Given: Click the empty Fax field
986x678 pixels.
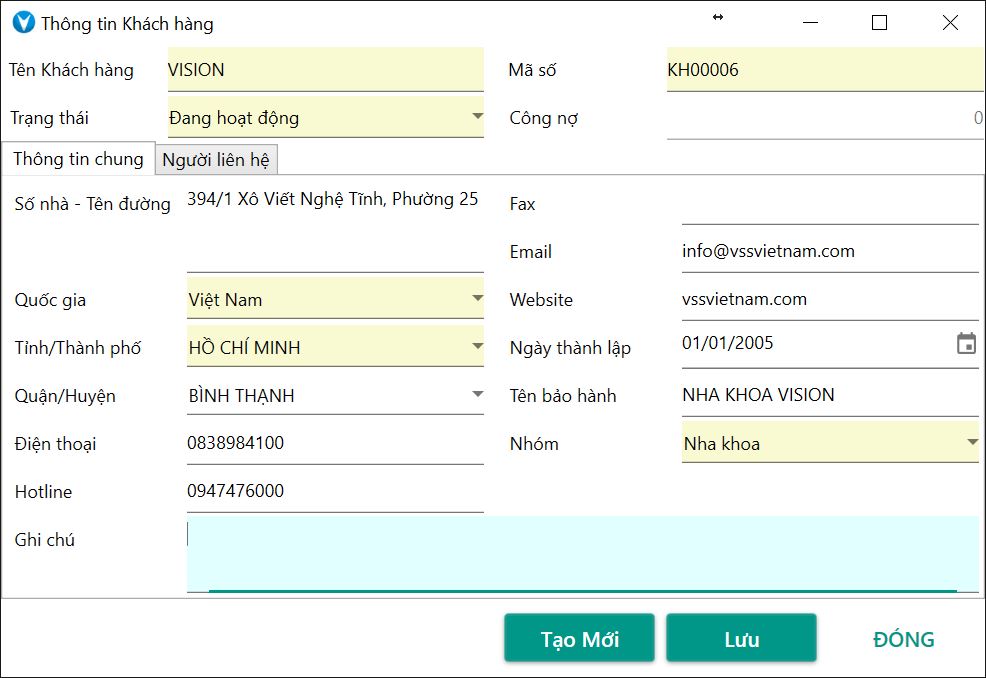Looking at the screenshot, I should click(x=829, y=204).
